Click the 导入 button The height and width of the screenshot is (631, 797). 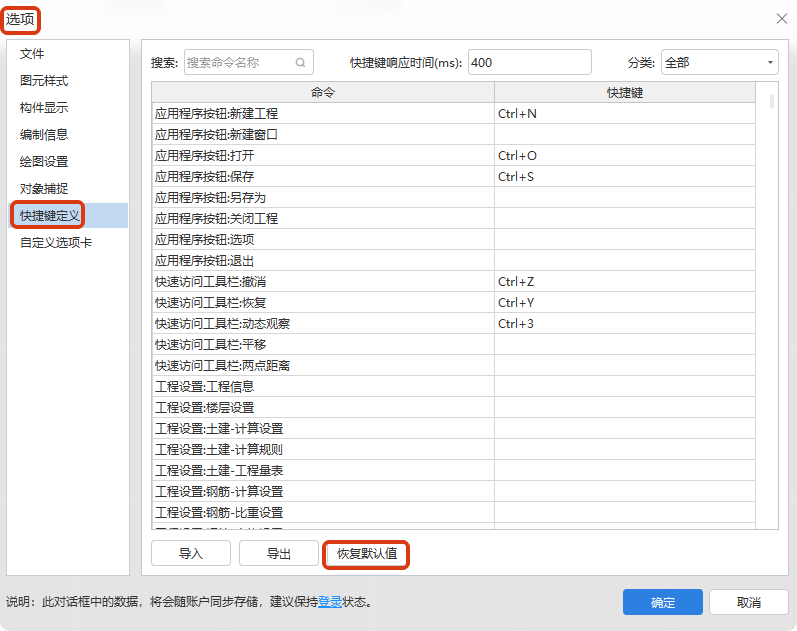click(x=191, y=553)
